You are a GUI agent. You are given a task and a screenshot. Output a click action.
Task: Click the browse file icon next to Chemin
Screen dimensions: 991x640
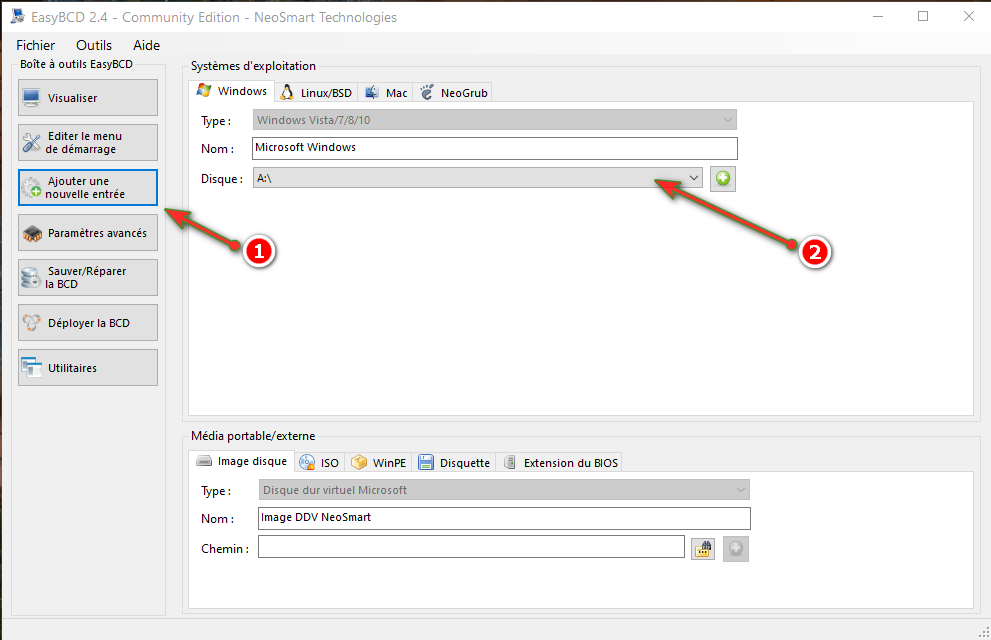703,548
